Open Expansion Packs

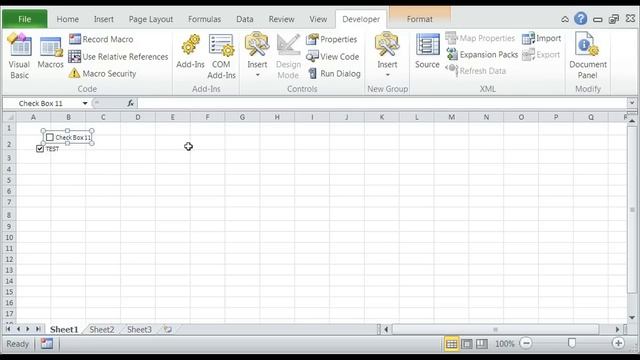(x=482, y=54)
